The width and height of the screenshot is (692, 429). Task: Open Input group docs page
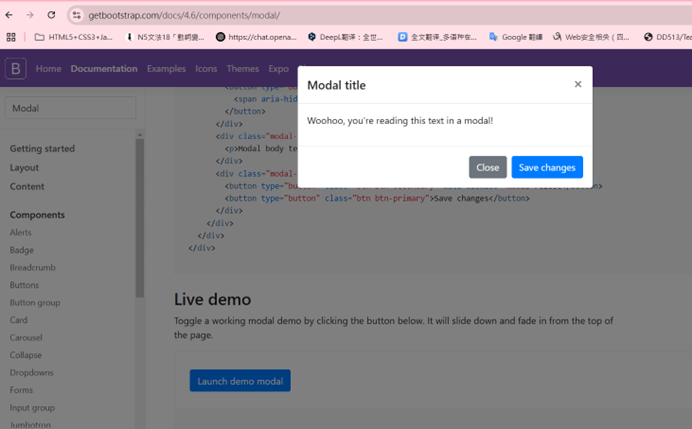click(x=32, y=408)
